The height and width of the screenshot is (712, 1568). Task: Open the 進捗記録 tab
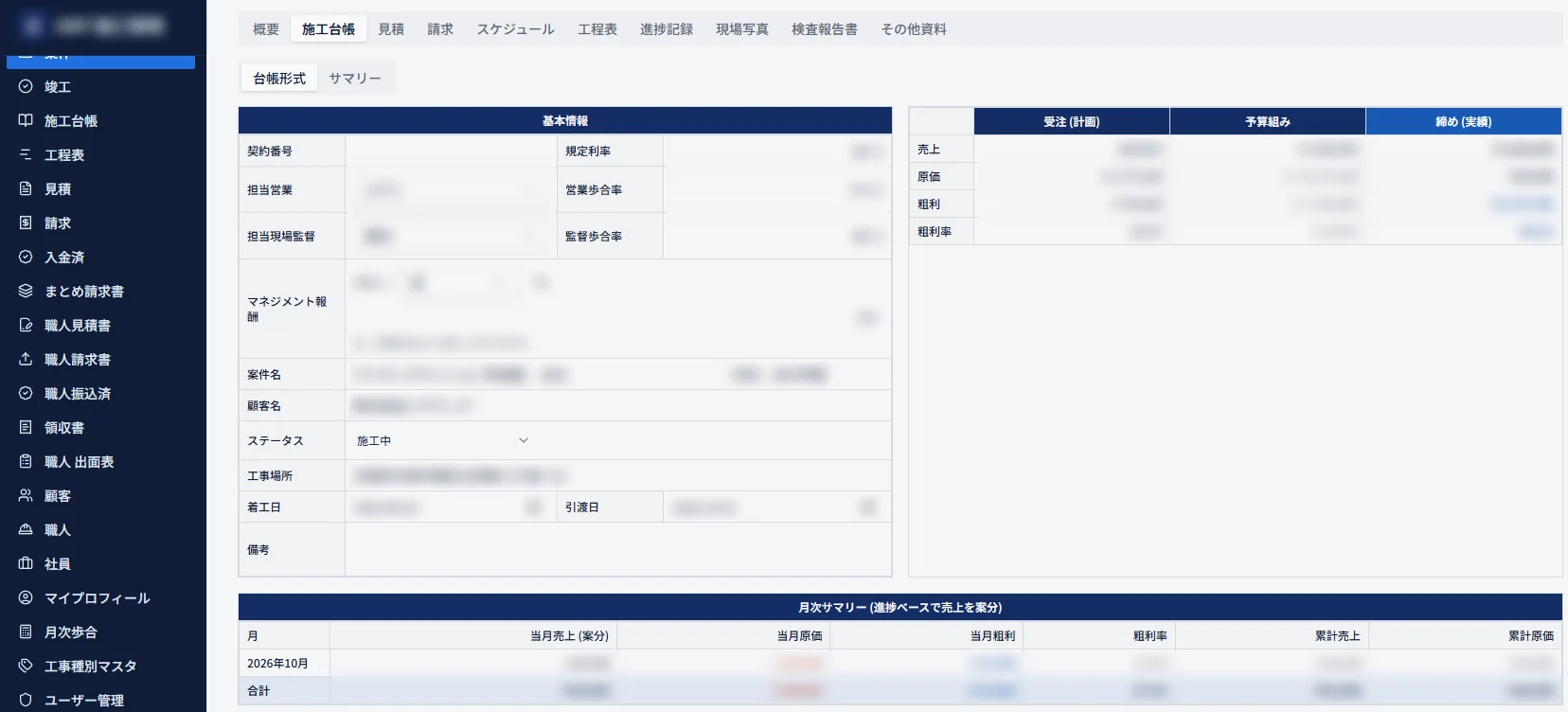tap(667, 29)
